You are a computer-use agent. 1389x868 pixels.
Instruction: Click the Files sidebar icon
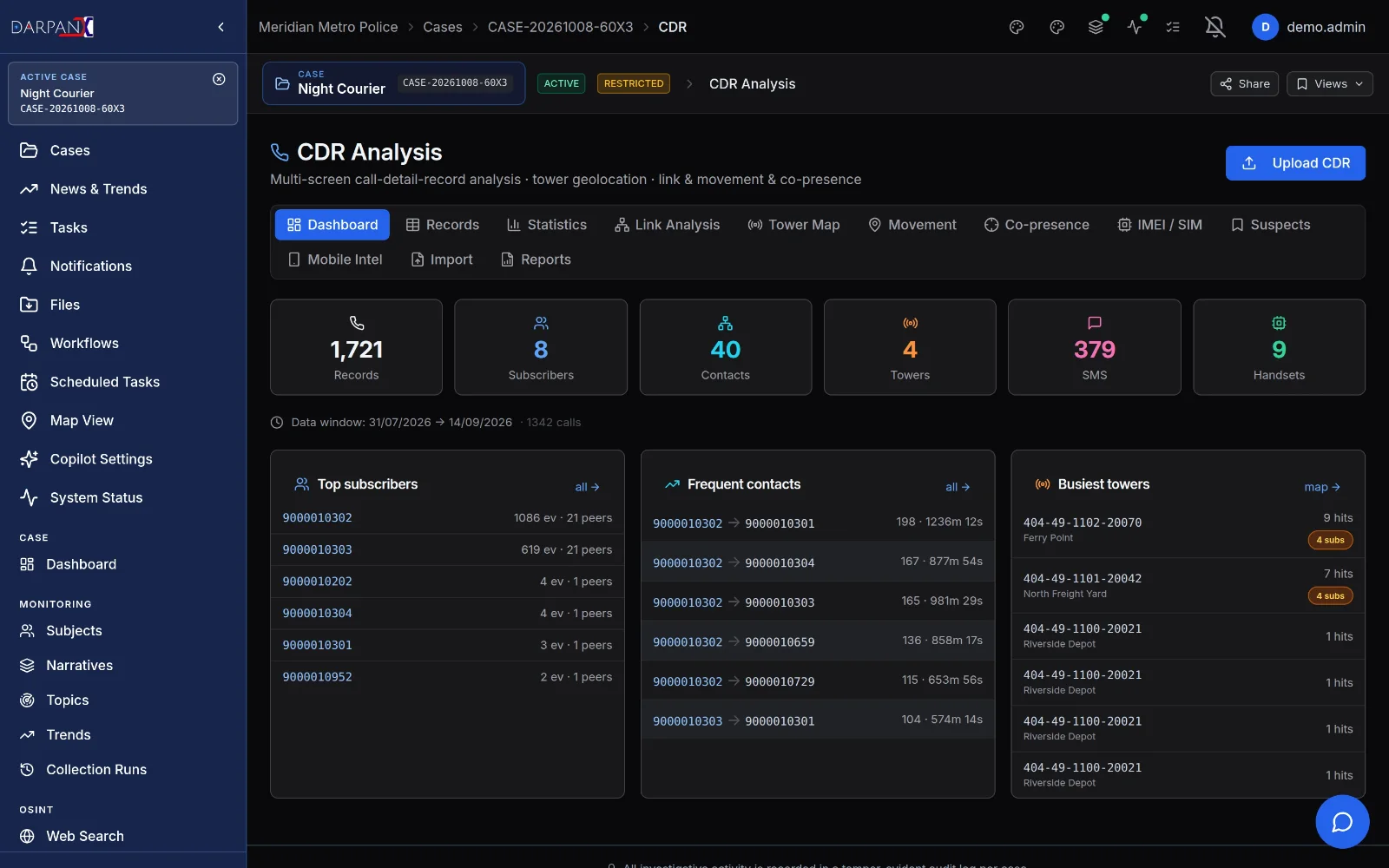[x=29, y=305]
